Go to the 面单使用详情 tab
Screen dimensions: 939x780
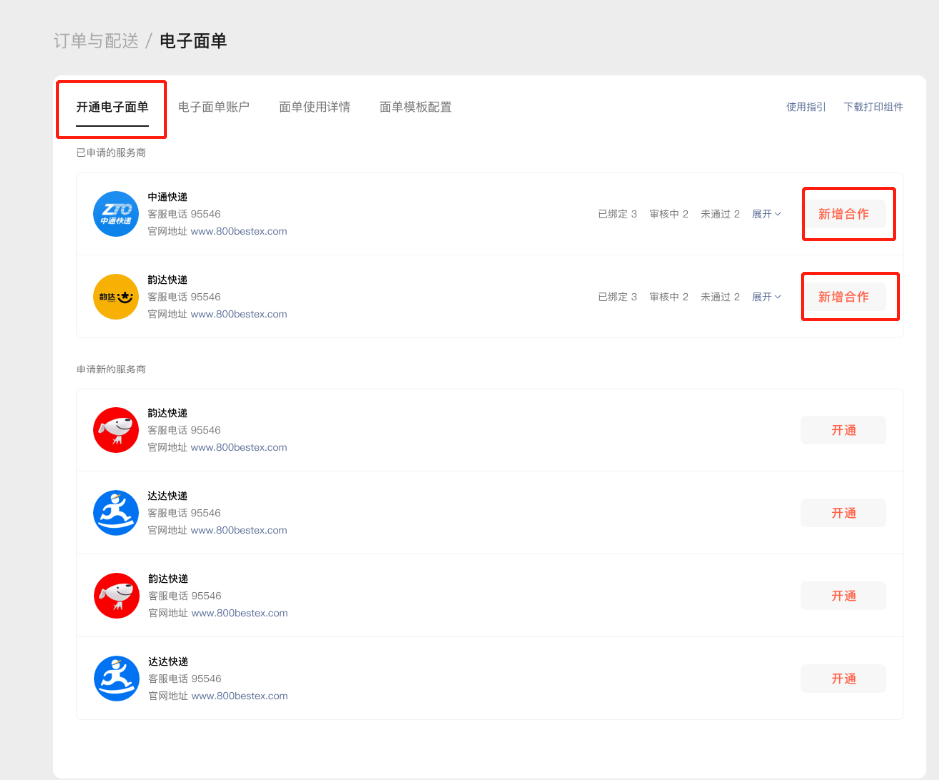[314, 107]
